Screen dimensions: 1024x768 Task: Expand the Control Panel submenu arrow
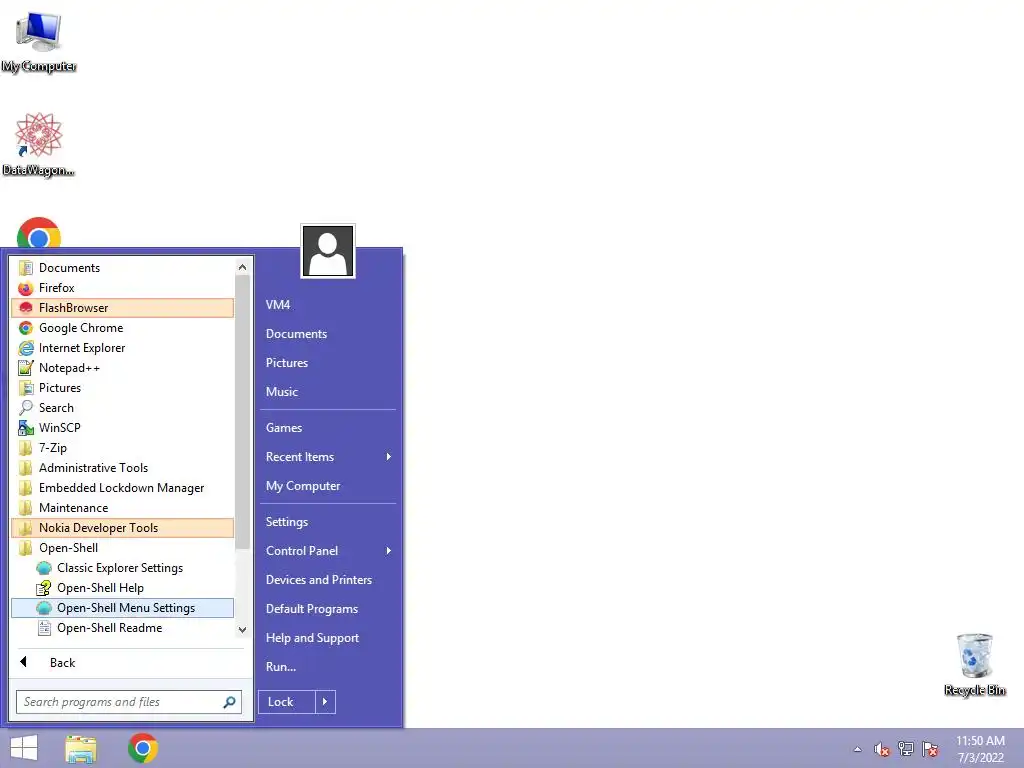pos(389,551)
